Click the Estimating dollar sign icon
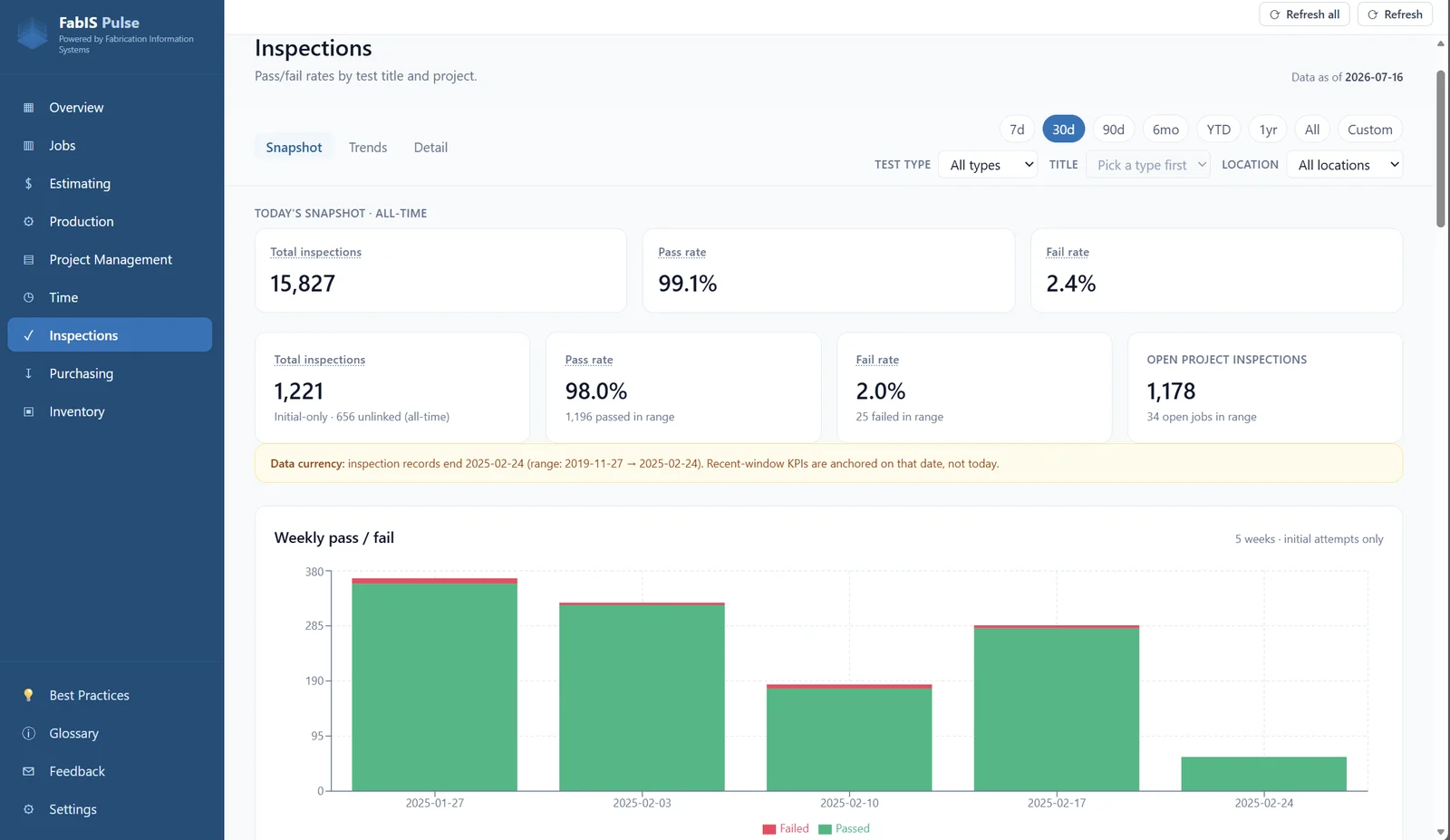Screen dimensions: 1450x840 (x=28, y=184)
